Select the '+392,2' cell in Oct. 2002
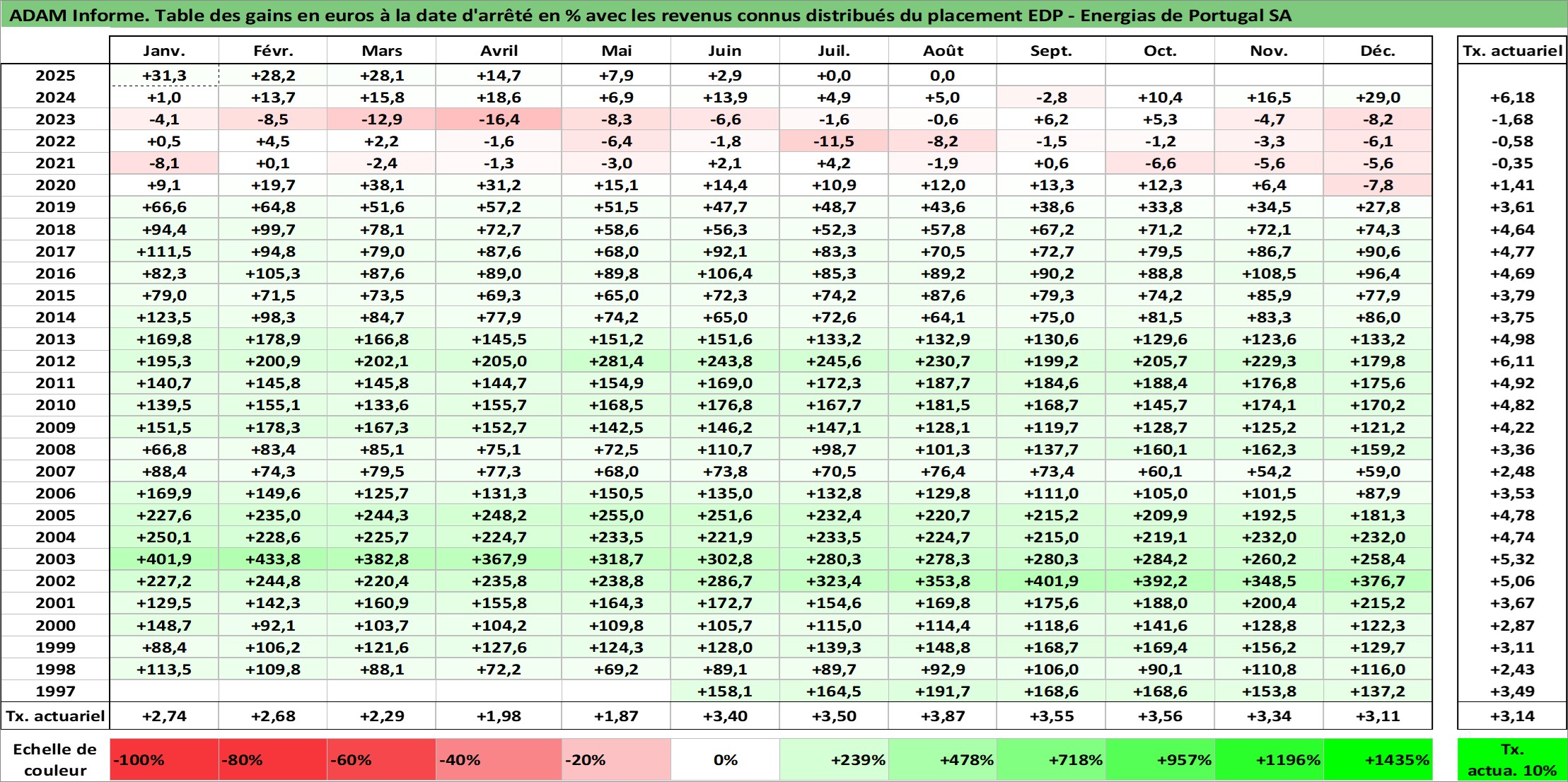The width and height of the screenshot is (1568, 782). (x=1160, y=581)
